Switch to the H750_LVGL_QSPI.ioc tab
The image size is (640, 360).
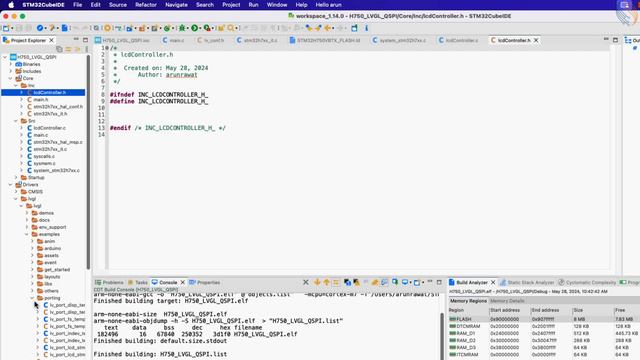[122, 40]
